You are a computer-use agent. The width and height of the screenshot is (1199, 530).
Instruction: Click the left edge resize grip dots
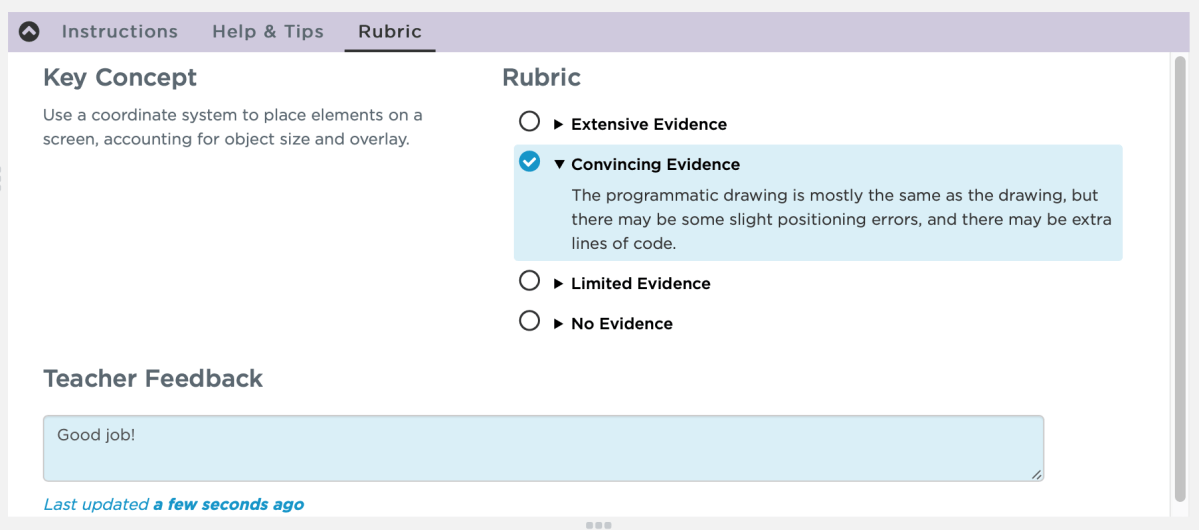[x=2, y=178]
